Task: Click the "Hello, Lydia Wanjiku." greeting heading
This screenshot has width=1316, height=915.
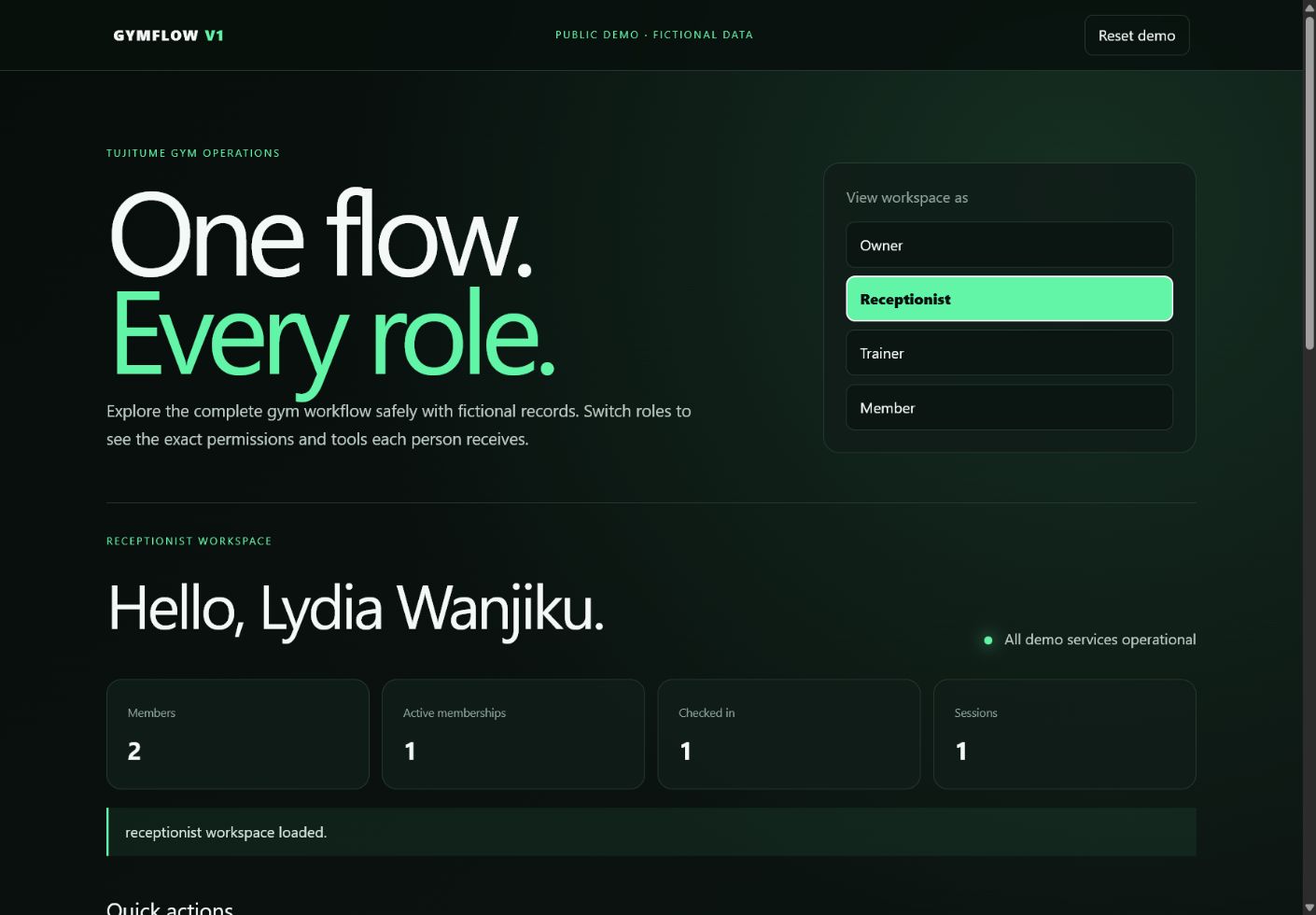Action: 357,609
